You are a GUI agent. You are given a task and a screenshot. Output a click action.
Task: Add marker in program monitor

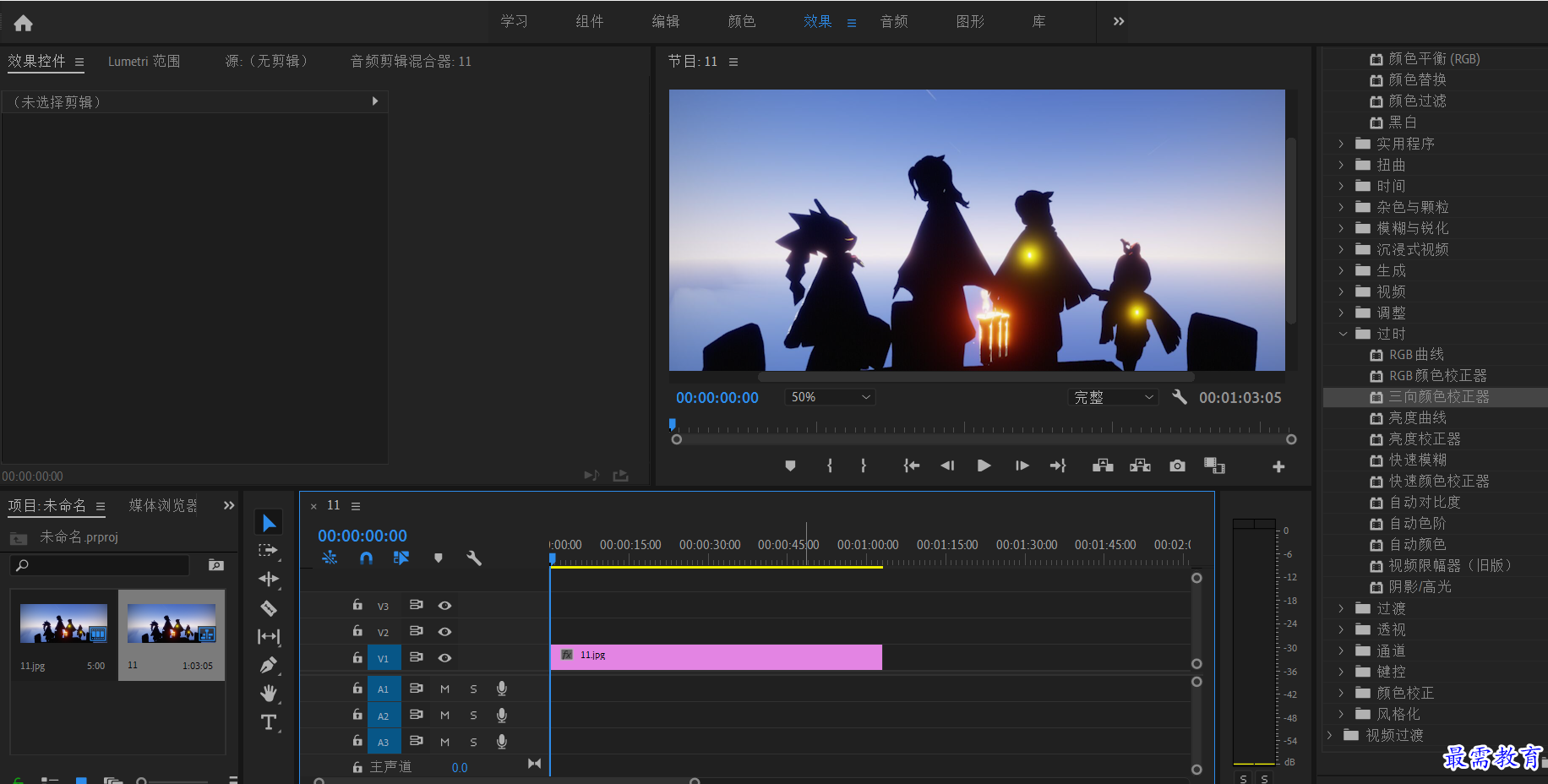pos(790,465)
